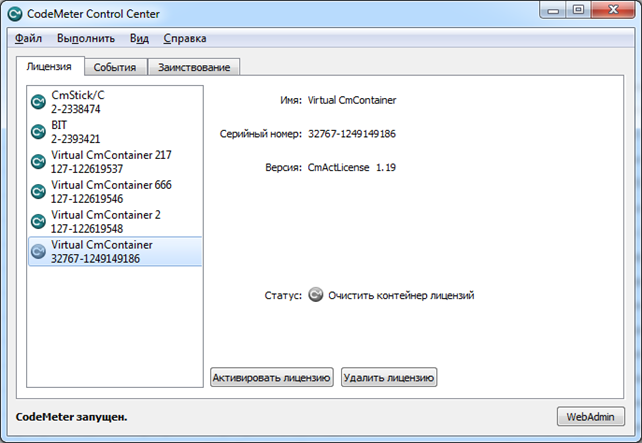
Task: Select Virtual CmContainer 2 entry
Action: pos(115,221)
